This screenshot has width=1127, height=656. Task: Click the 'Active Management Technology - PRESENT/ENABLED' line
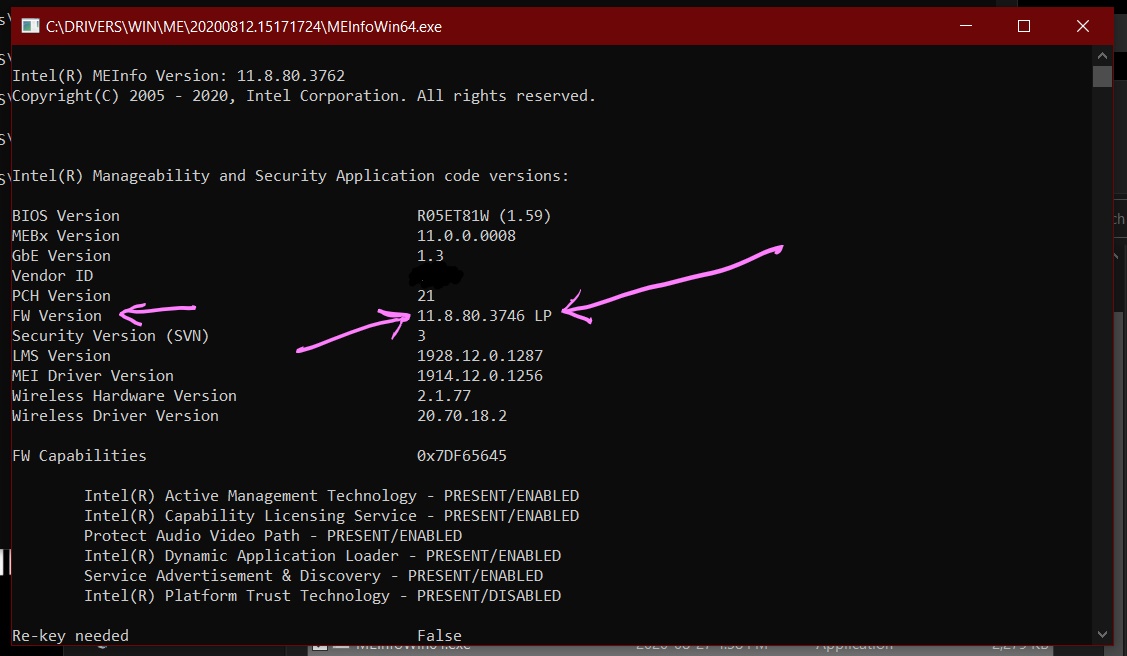[x=331, y=496]
